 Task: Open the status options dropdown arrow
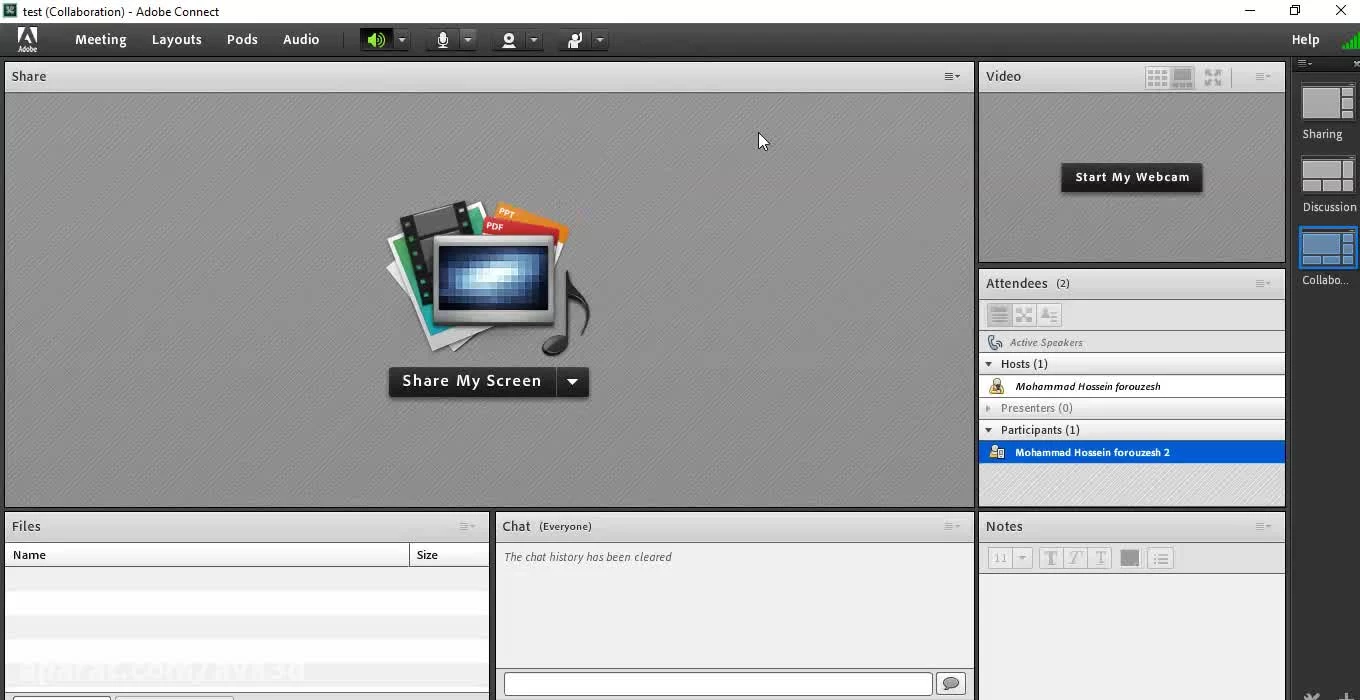(x=600, y=40)
